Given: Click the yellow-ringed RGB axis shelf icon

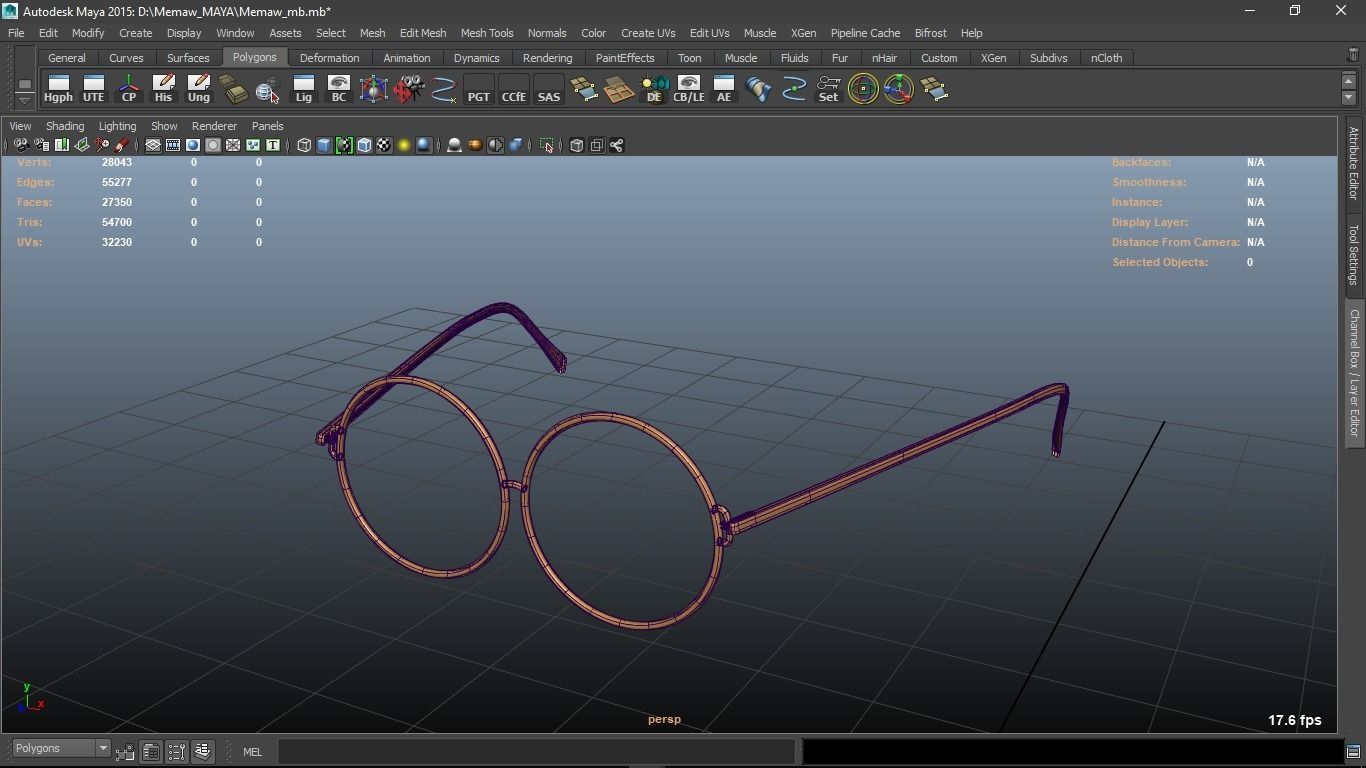Looking at the screenshot, I should tap(898, 89).
